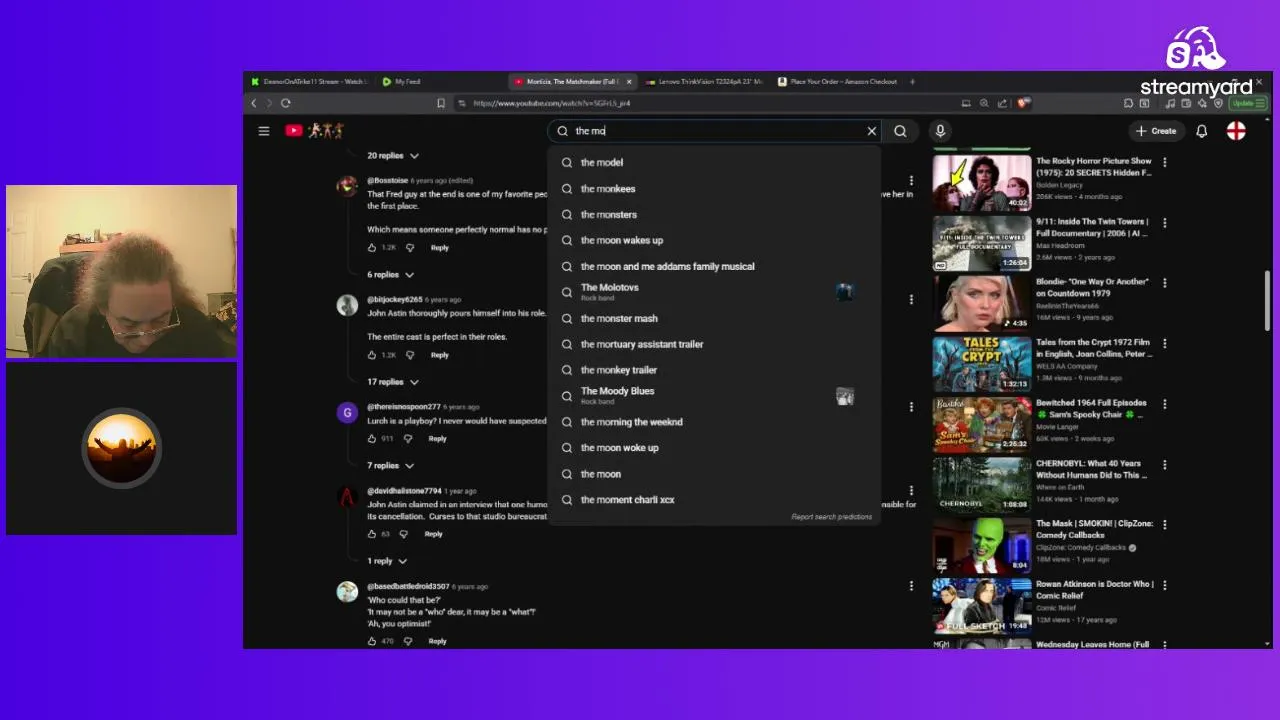Open the account avatar menu
The image size is (1280, 720).
[x=1236, y=131]
